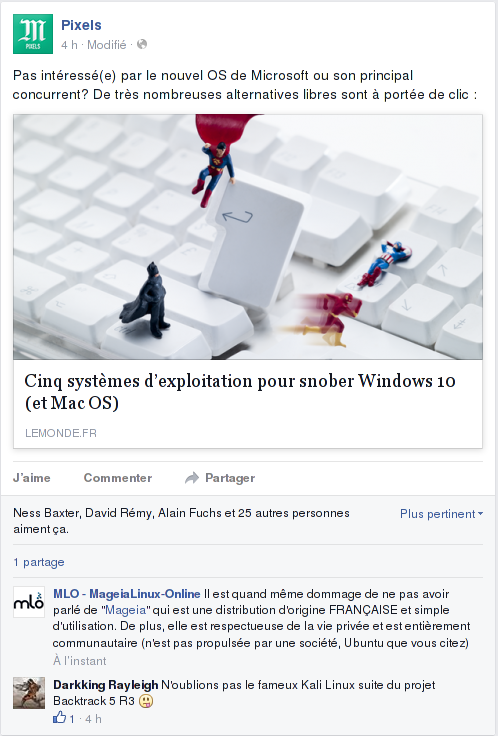Expand the Plus pertinent sort dropdown

441,514
